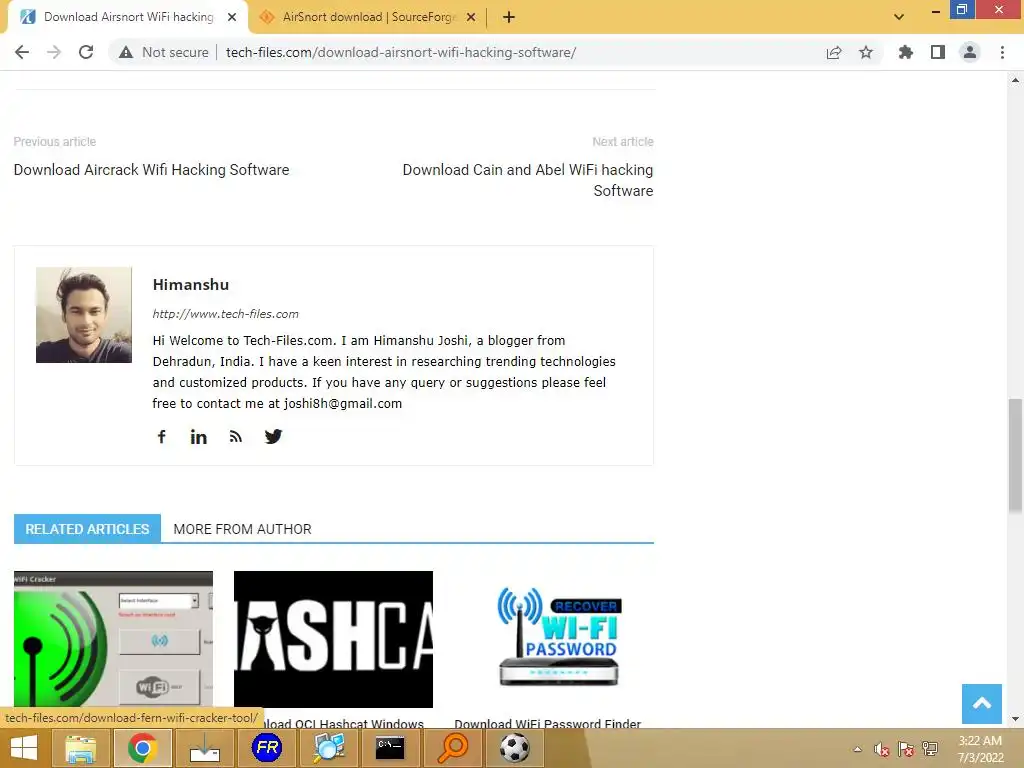This screenshot has width=1024, height=768.
Task: Reload the current page
Action: click(x=86, y=52)
